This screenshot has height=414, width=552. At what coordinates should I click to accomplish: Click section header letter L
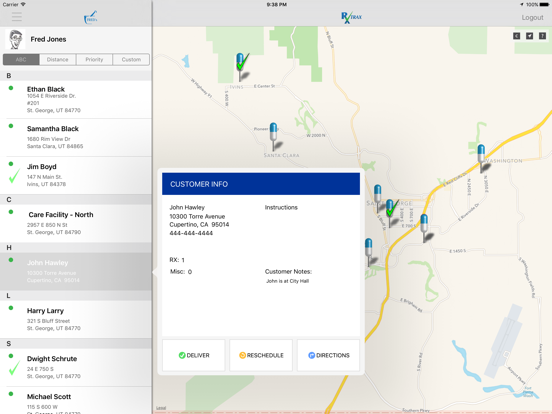[8, 296]
